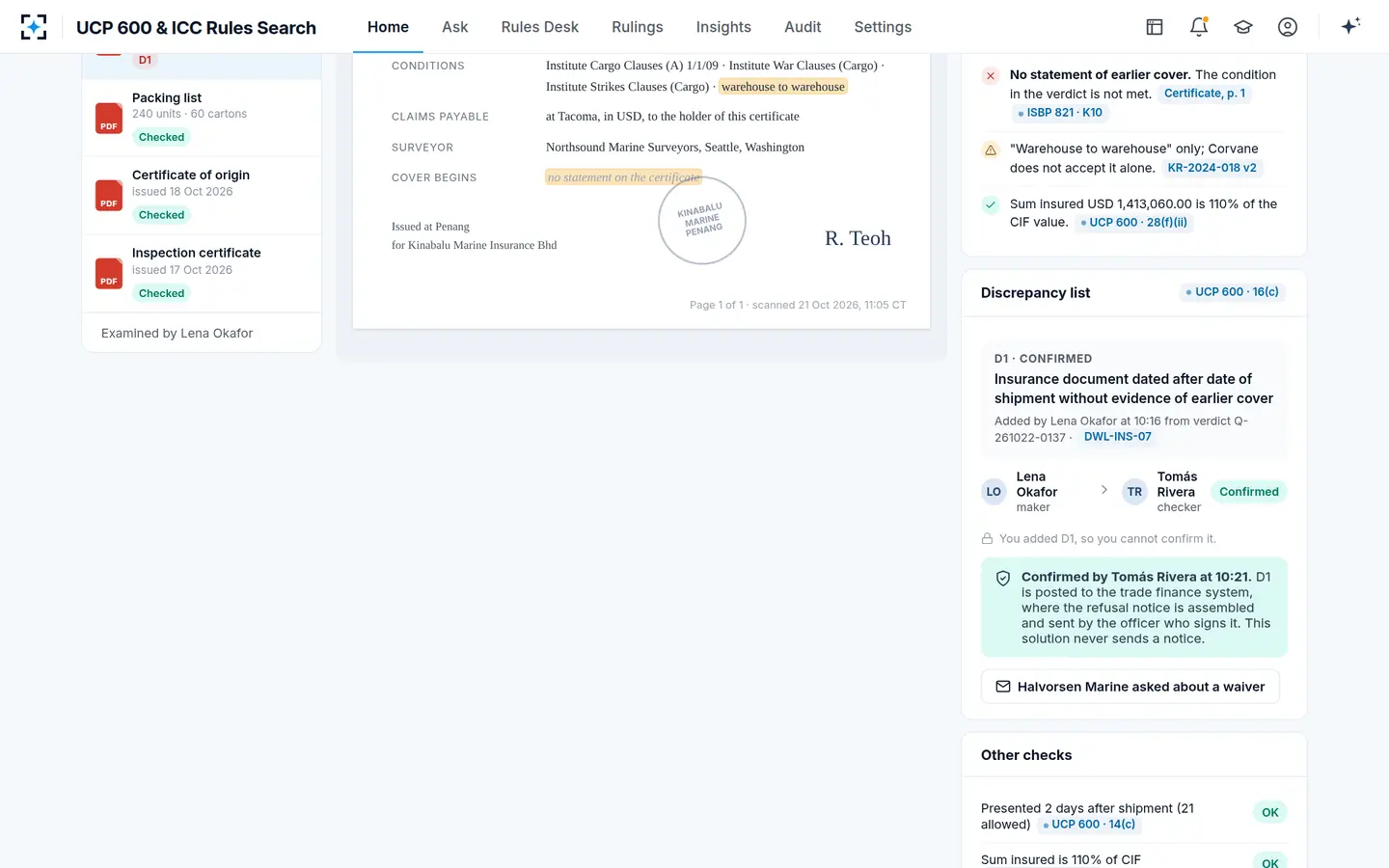Switch to the Ask tab
This screenshot has height=868, width=1389.
[454, 27]
